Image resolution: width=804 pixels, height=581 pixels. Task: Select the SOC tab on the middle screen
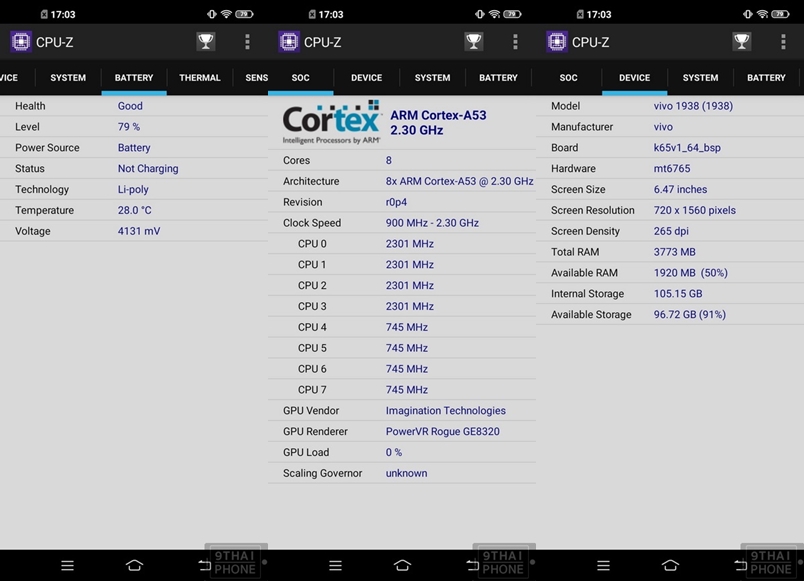click(x=300, y=78)
